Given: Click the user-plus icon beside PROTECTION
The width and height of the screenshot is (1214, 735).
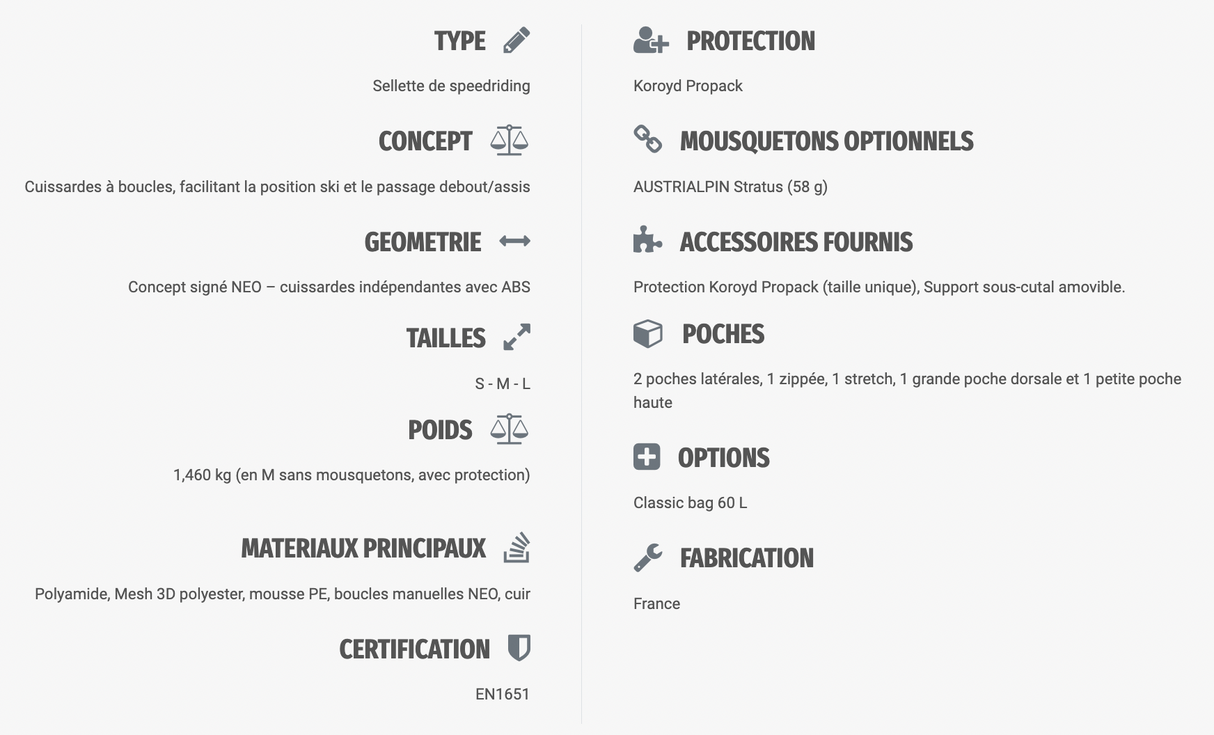Looking at the screenshot, I should point(651,41).
